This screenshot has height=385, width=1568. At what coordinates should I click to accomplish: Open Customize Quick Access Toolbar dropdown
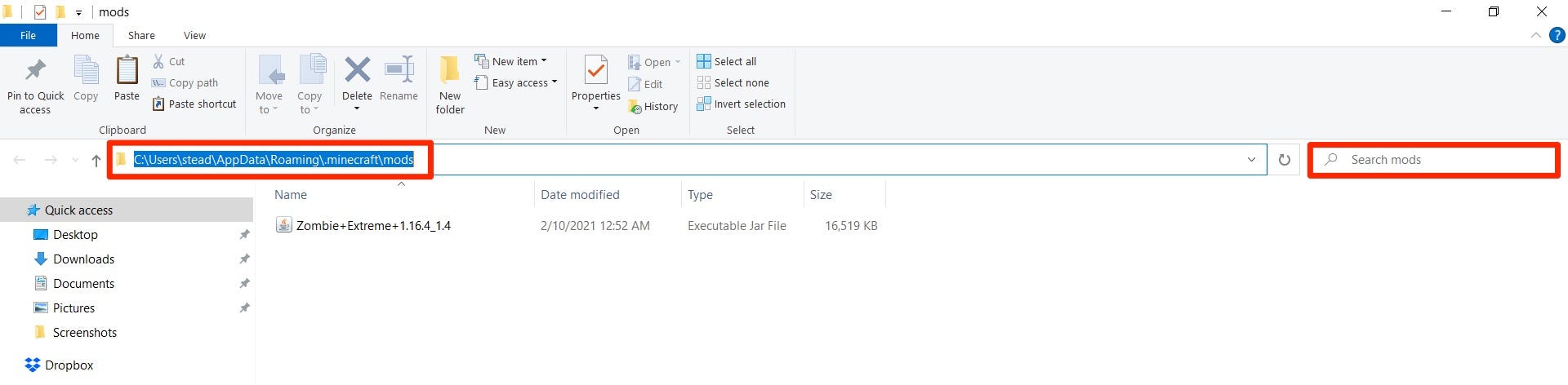tap(78, 12)
